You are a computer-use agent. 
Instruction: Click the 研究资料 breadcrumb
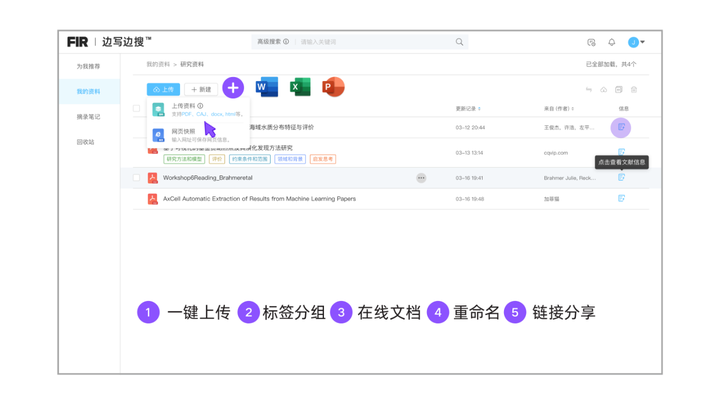tap(192, 64)
